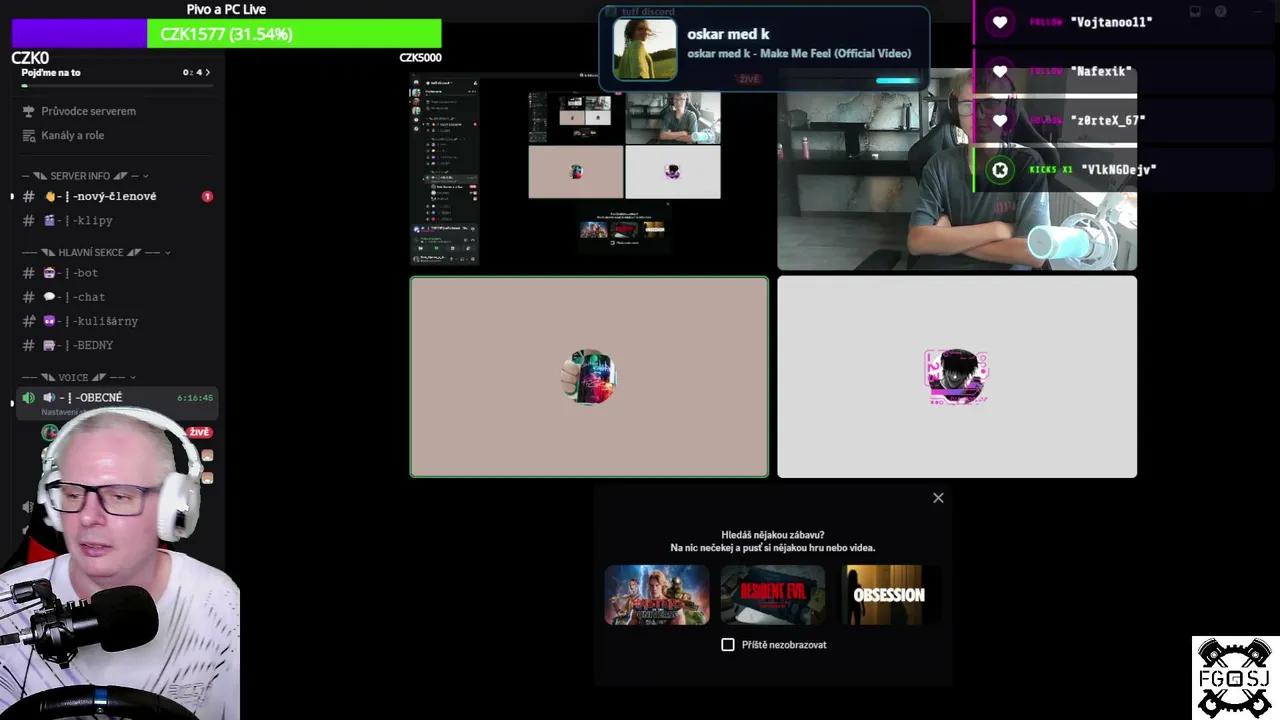Screen dimensions: 1280x720
Task: Open the help icon in Discord's header
Action: 1221,12
